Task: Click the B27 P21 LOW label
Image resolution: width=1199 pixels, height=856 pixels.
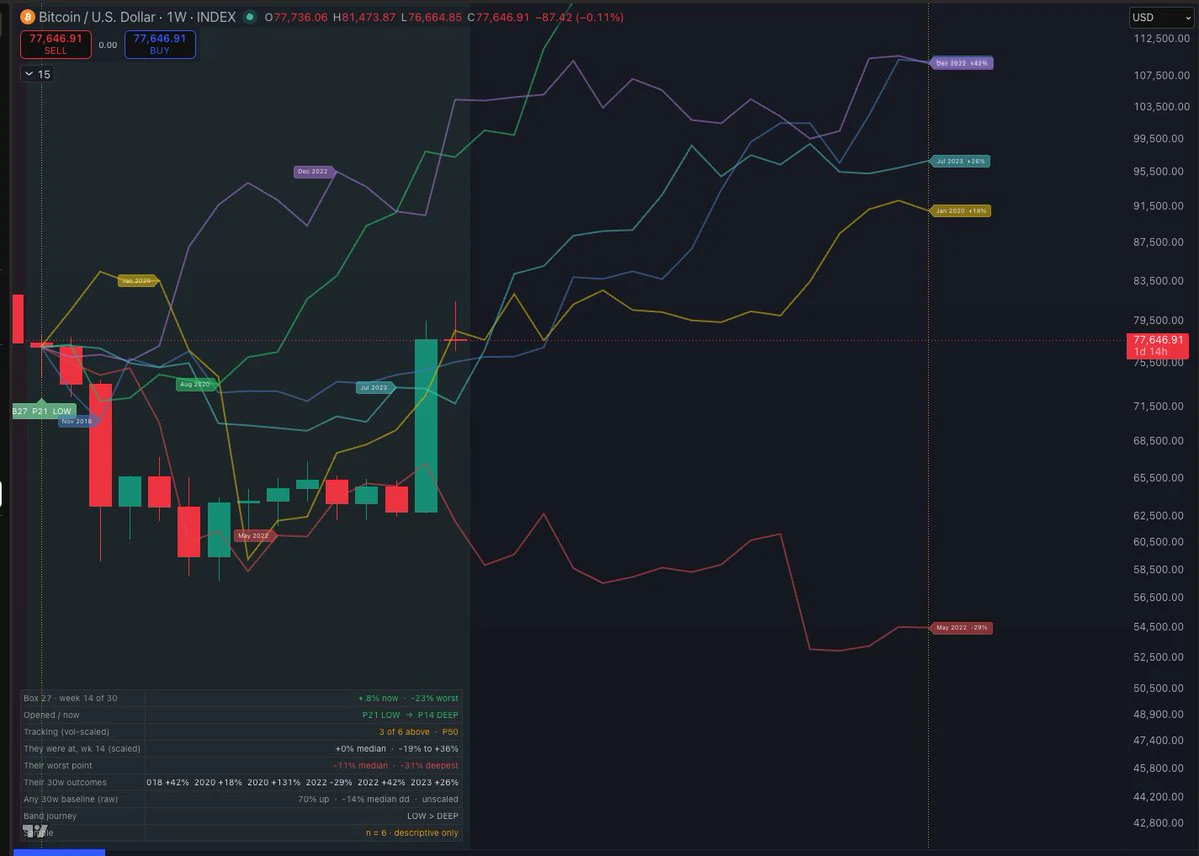Action: tap(43, 412)
